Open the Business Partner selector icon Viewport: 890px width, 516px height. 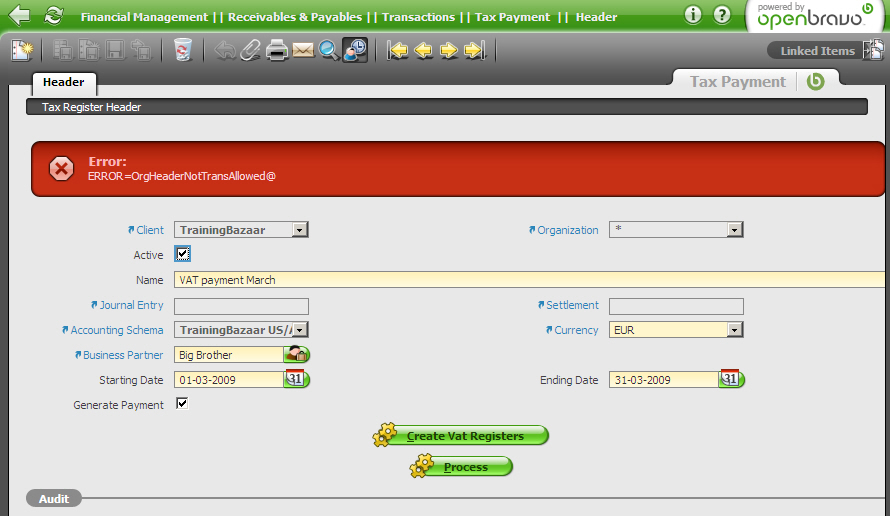point(296,355)
